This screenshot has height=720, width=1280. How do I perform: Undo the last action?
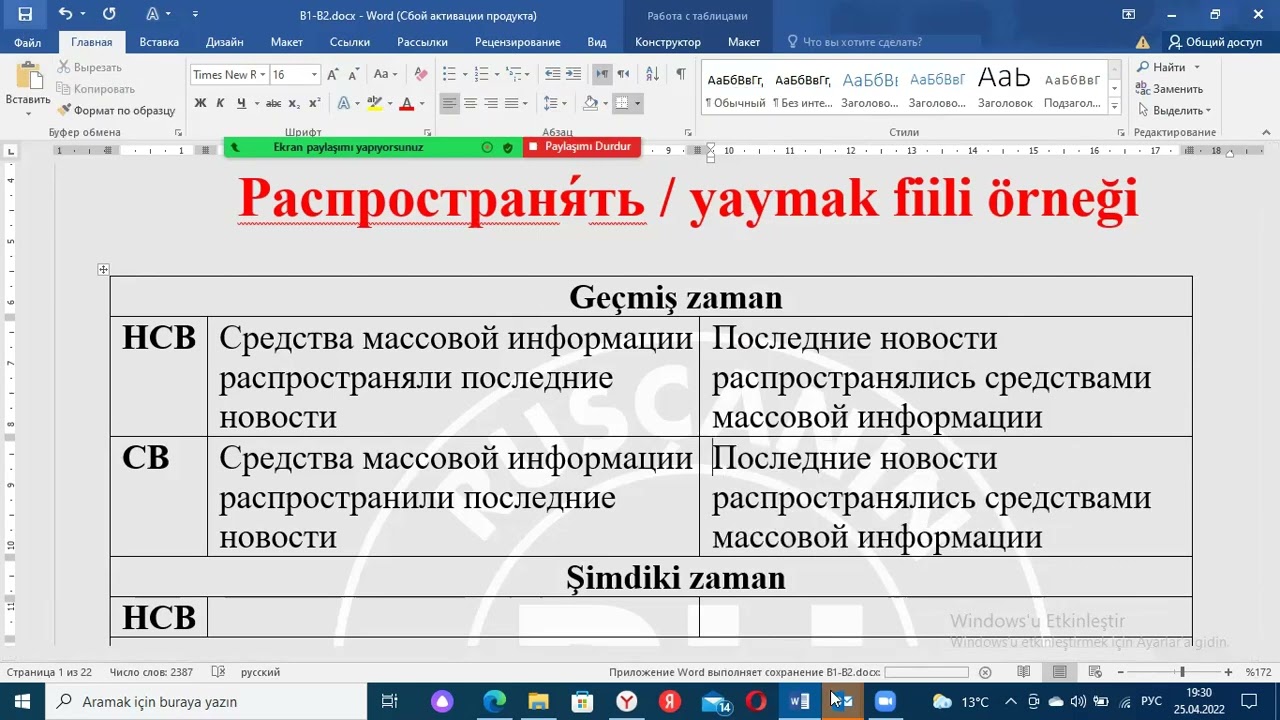[x=66, y=14]
